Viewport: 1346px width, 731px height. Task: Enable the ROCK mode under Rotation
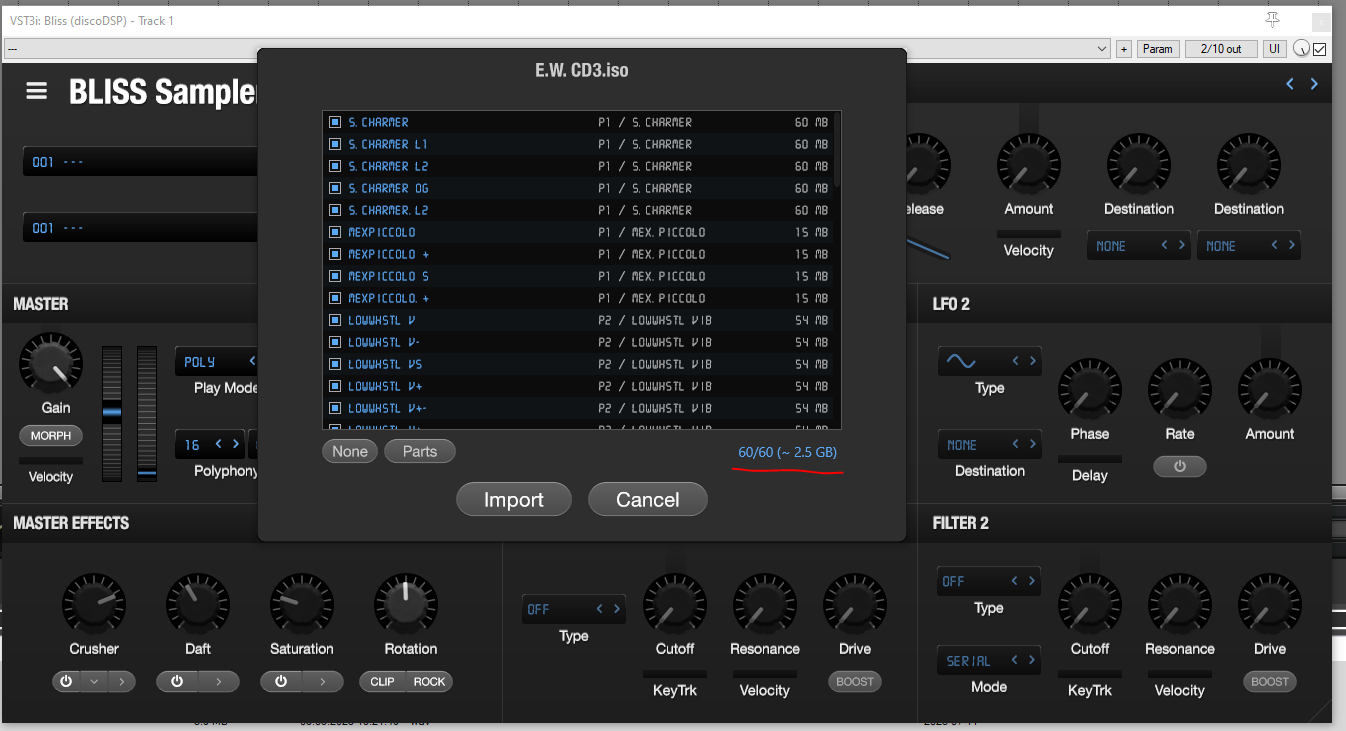click(x=429, y=682)
